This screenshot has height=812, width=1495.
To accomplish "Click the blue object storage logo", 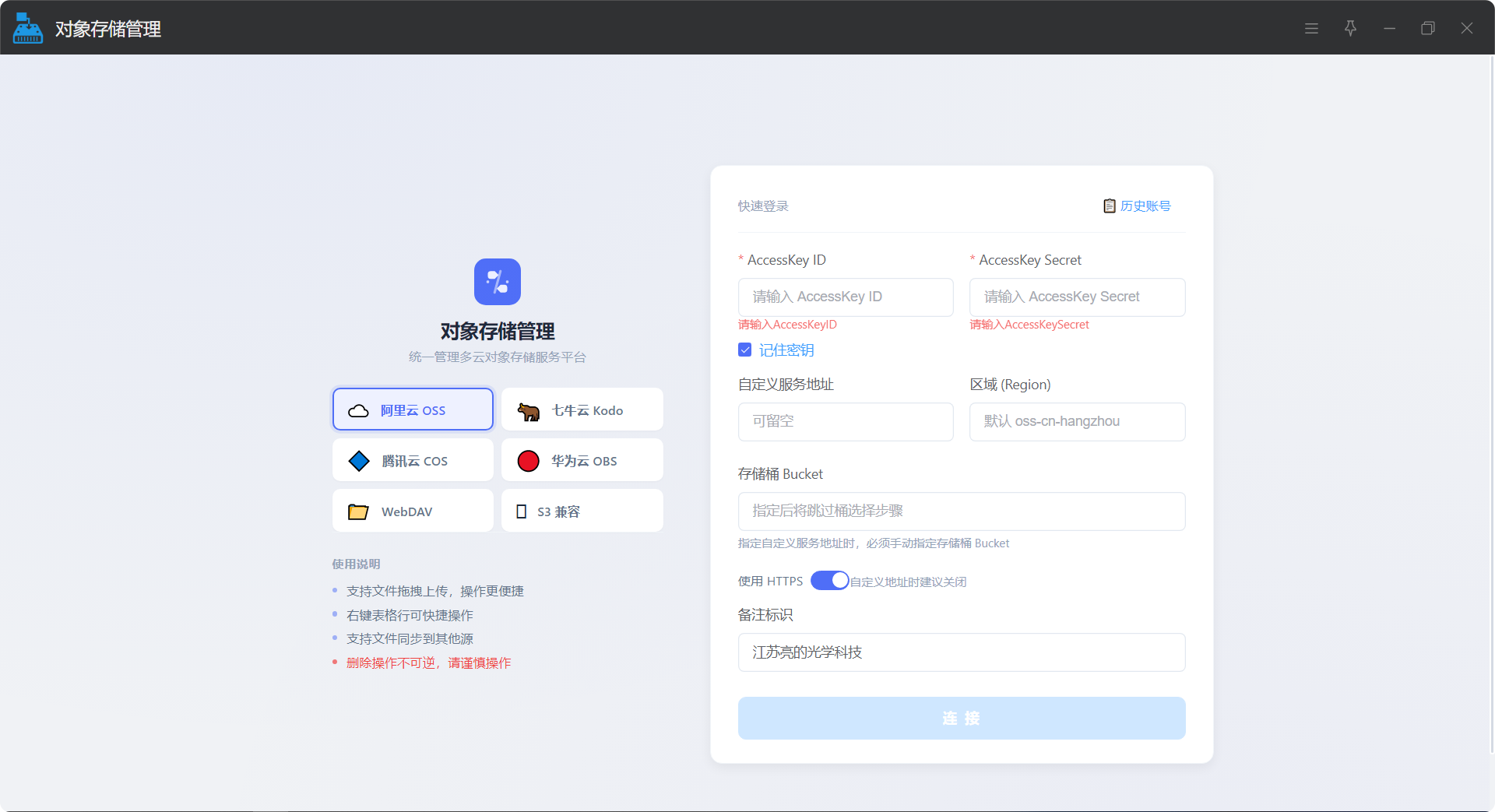I will tap(498, 282).
